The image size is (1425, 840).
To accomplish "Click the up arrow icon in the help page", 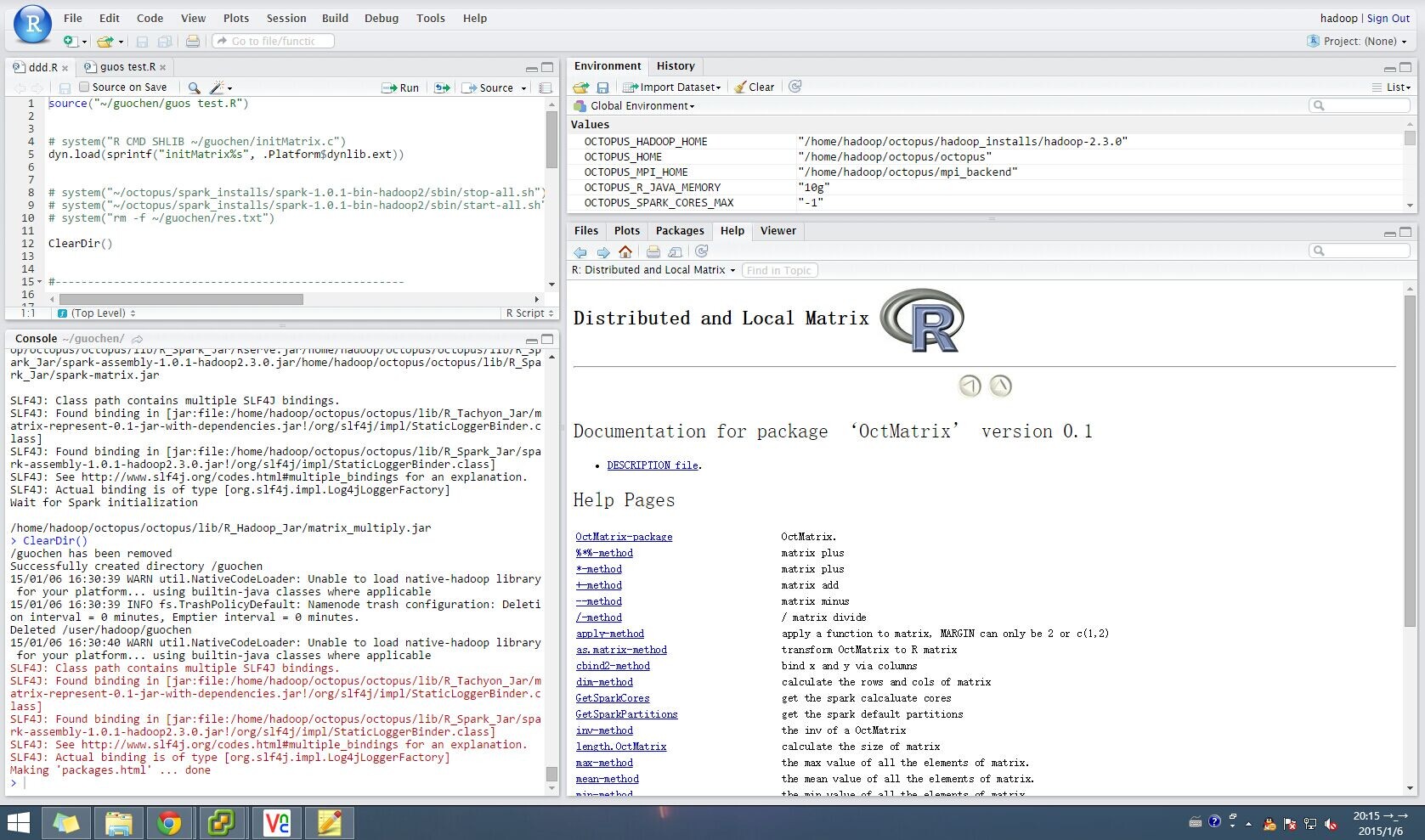I will point(1001,386).
